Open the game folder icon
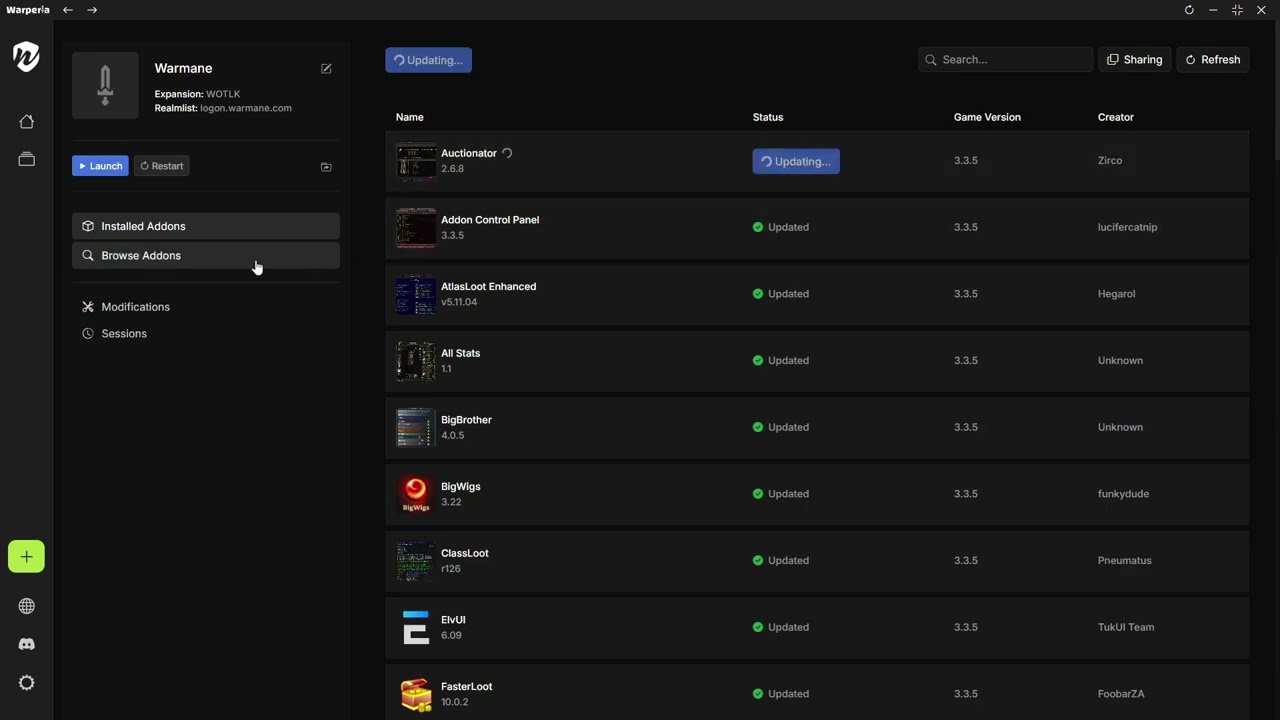 (326, 167)
